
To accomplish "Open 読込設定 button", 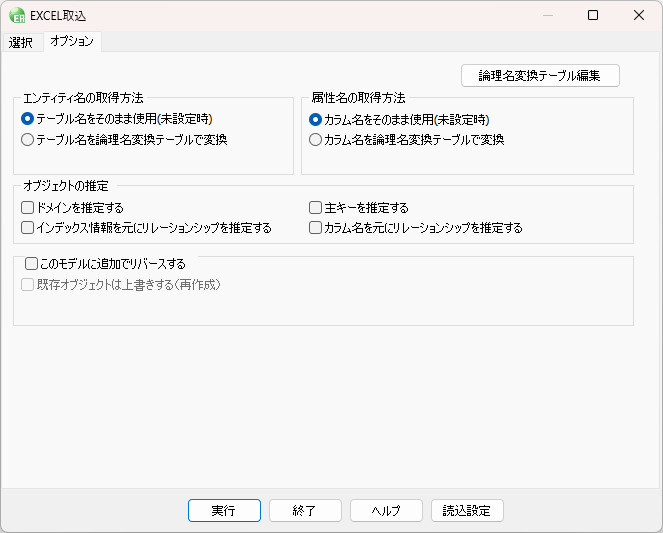I will point(467,511).
